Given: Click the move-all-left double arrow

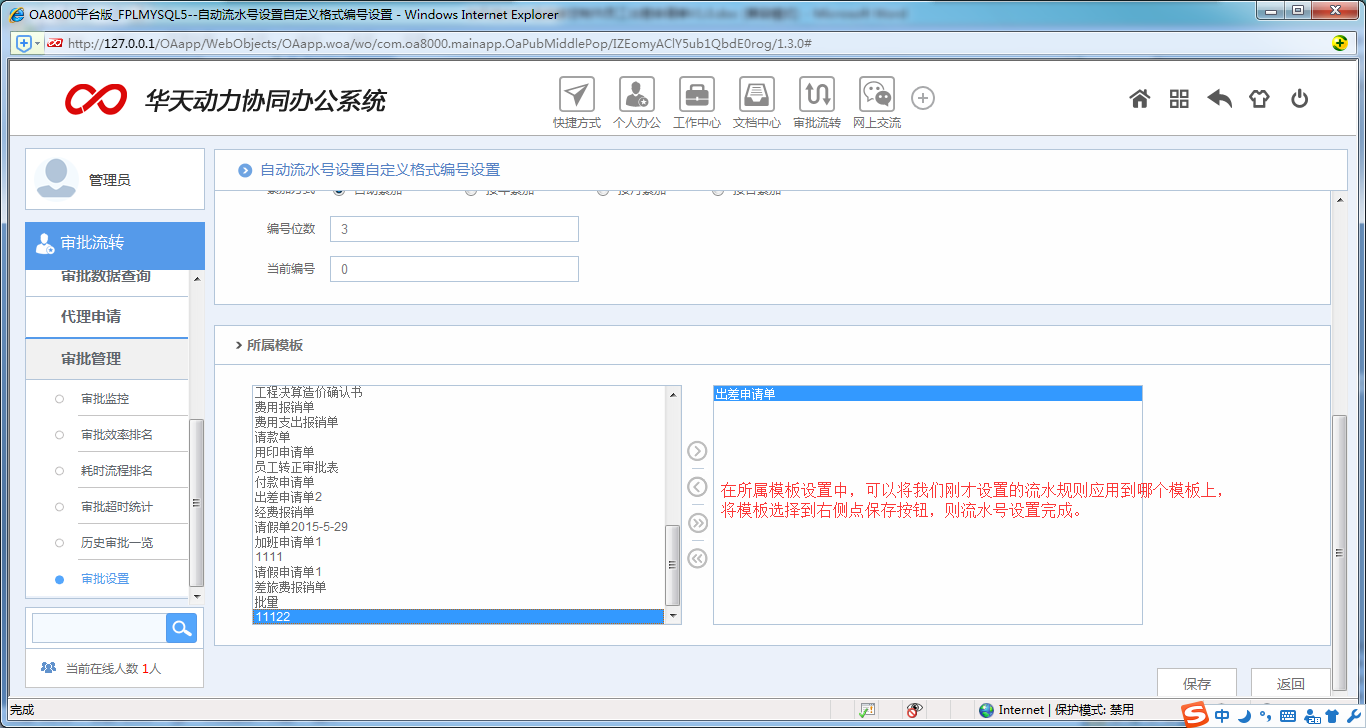Looking at the screenshot, I should tap(697, 558).
